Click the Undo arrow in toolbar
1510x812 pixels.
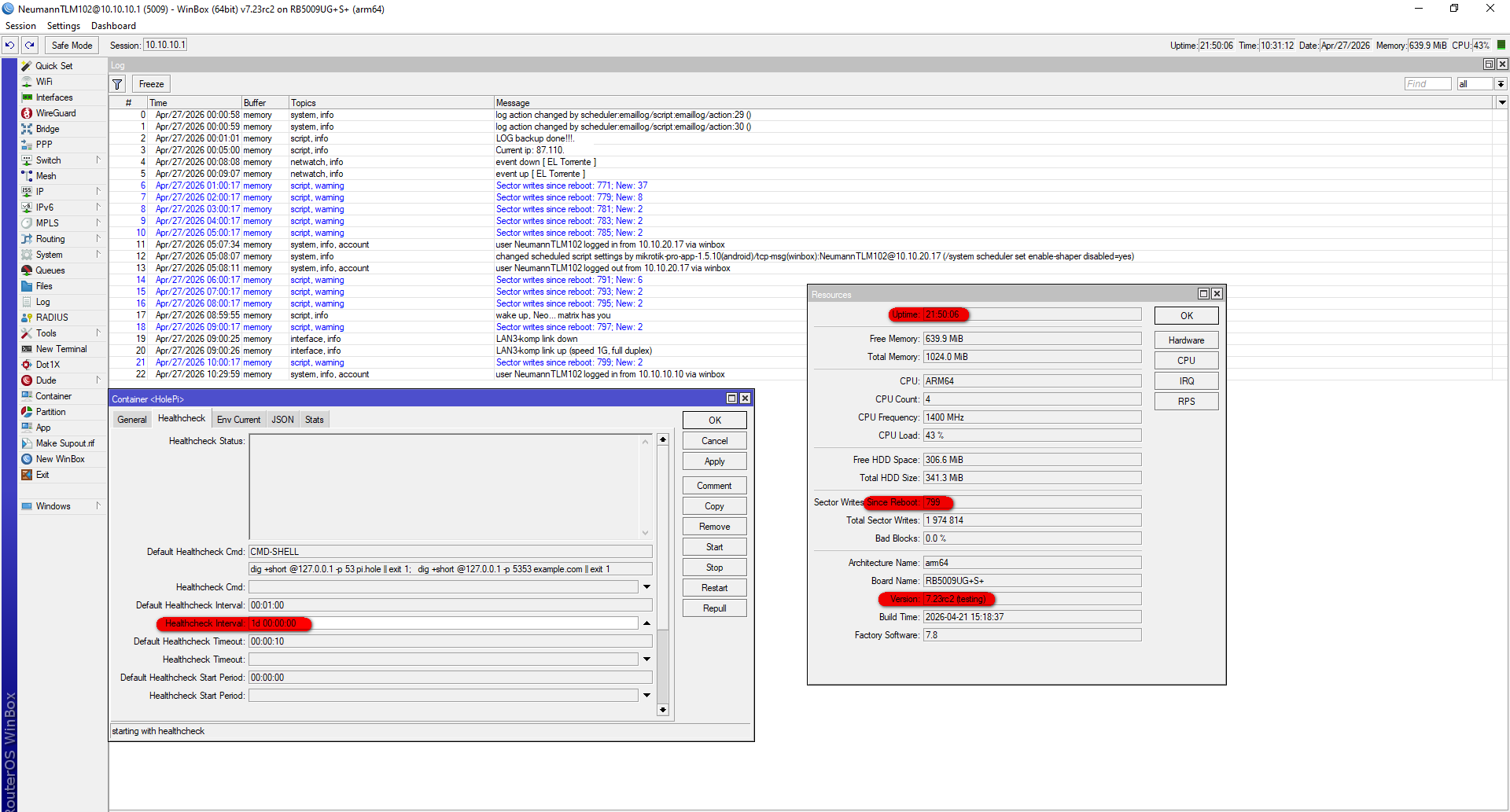click(x=9, y=46)
